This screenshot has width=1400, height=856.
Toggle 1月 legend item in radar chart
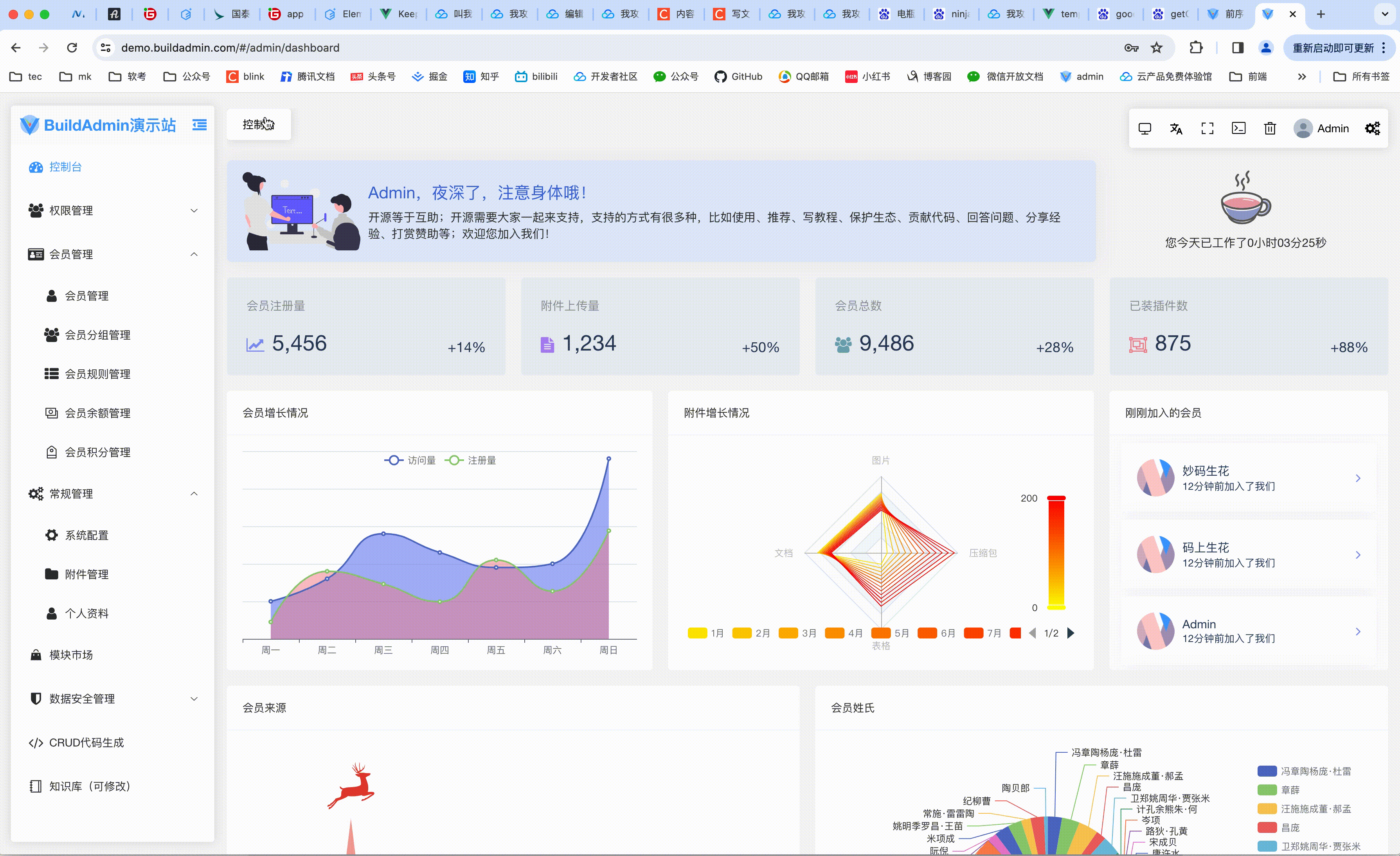point(705,633)
